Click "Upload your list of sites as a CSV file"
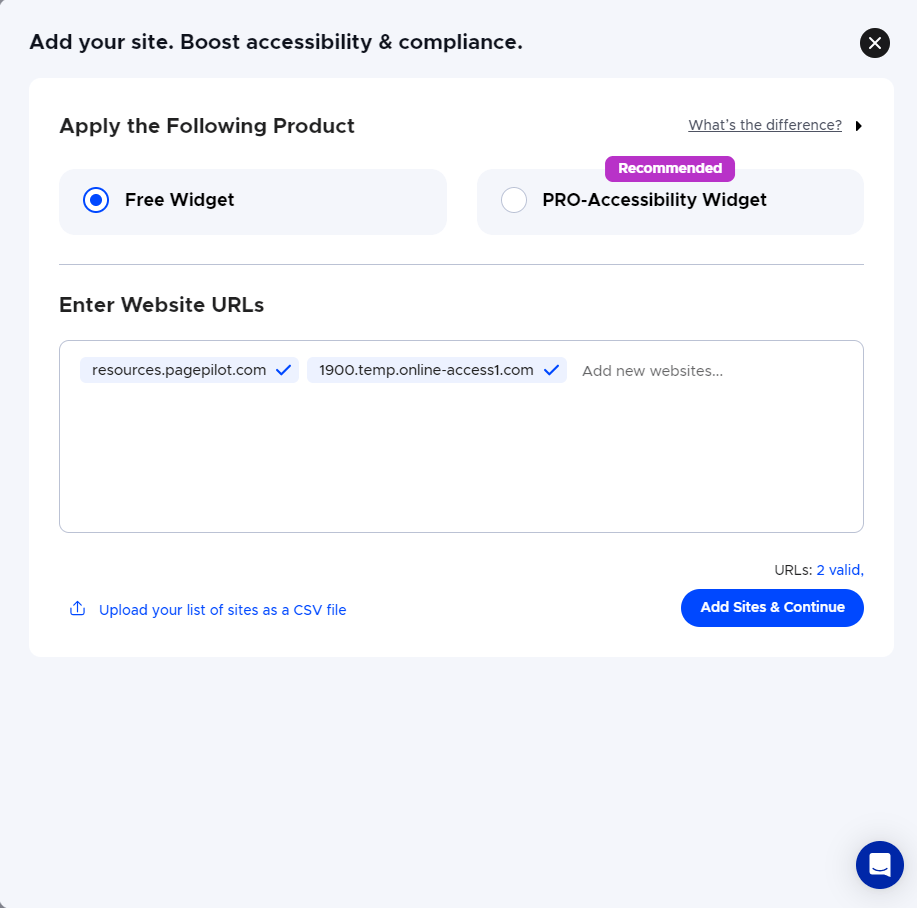This screenshot has width=917, height=908. pos(222,610)
